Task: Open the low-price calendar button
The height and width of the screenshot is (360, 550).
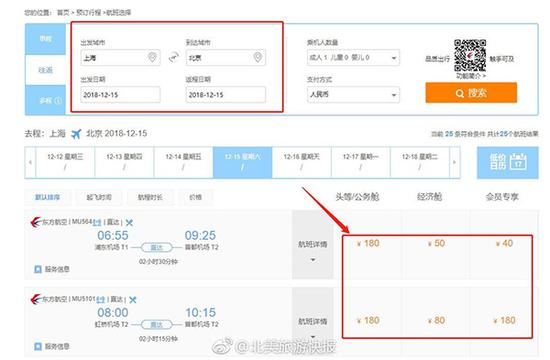Action: pyautogui.click(x=508, y=162)
